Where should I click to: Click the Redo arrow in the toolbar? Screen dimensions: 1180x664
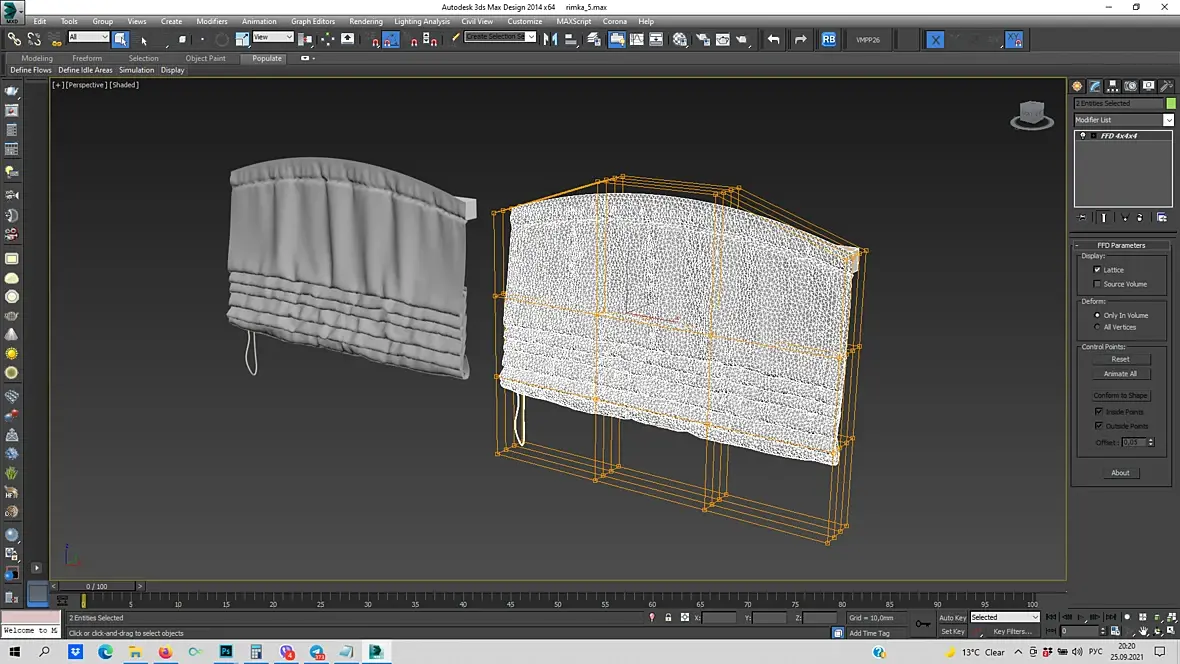pos(800,39)
